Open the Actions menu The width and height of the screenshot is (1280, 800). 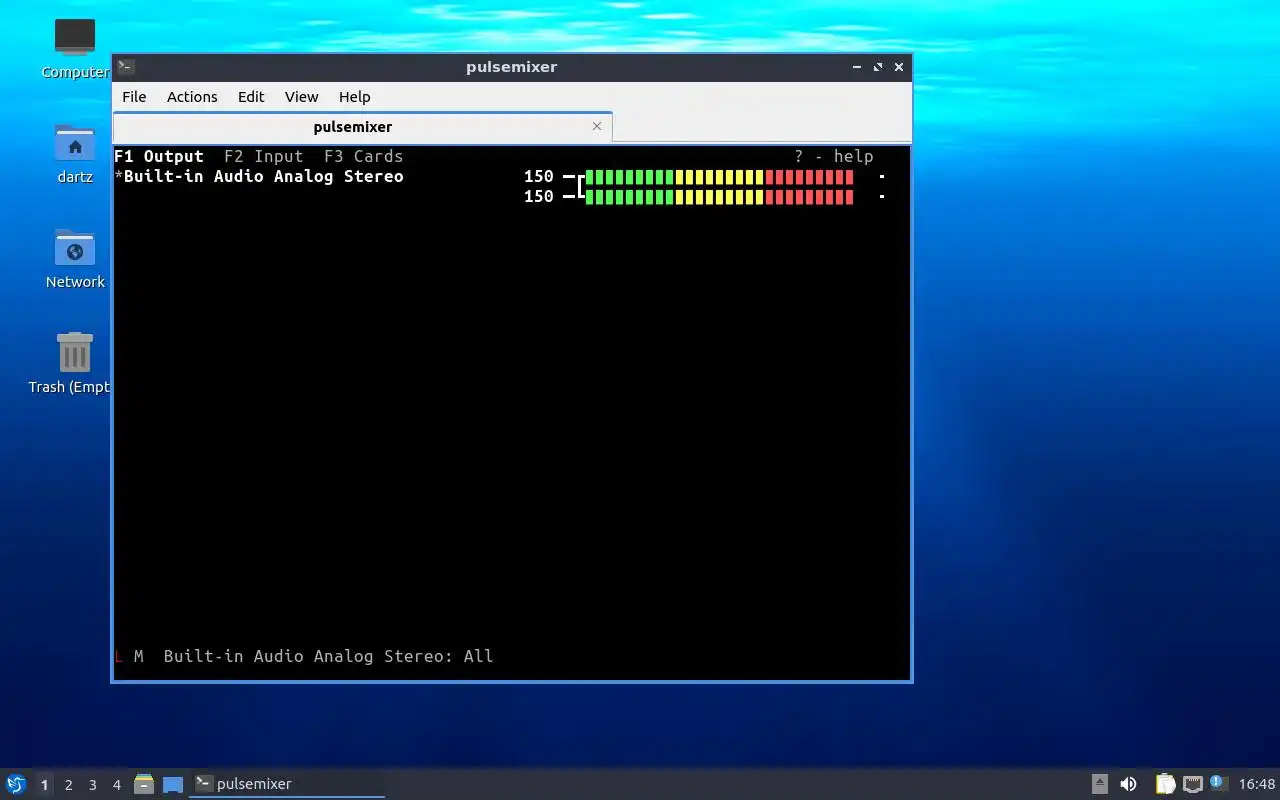click(x=192, y=97)
